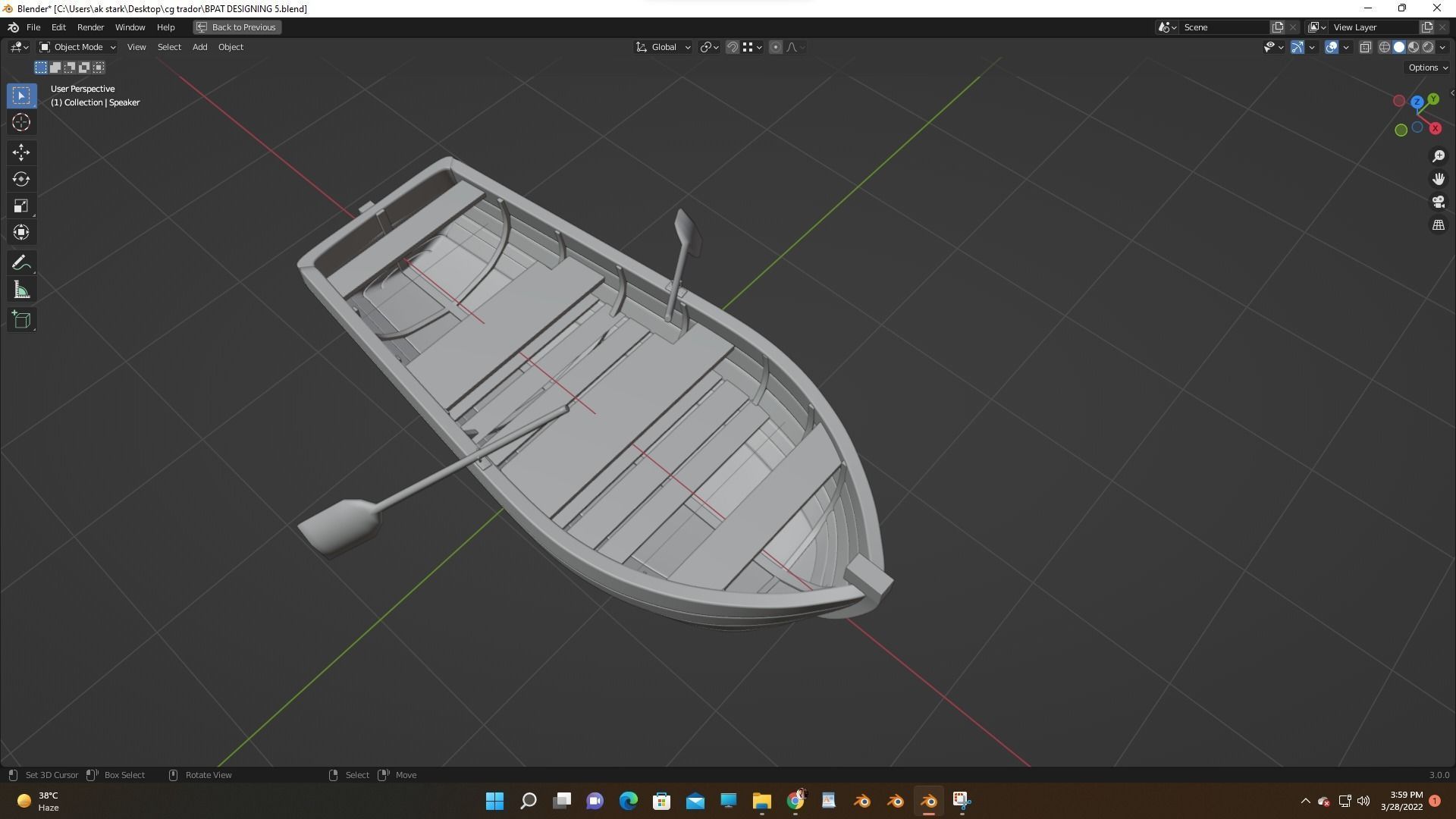Click the Blender logo menu icon

coord(13,27)
